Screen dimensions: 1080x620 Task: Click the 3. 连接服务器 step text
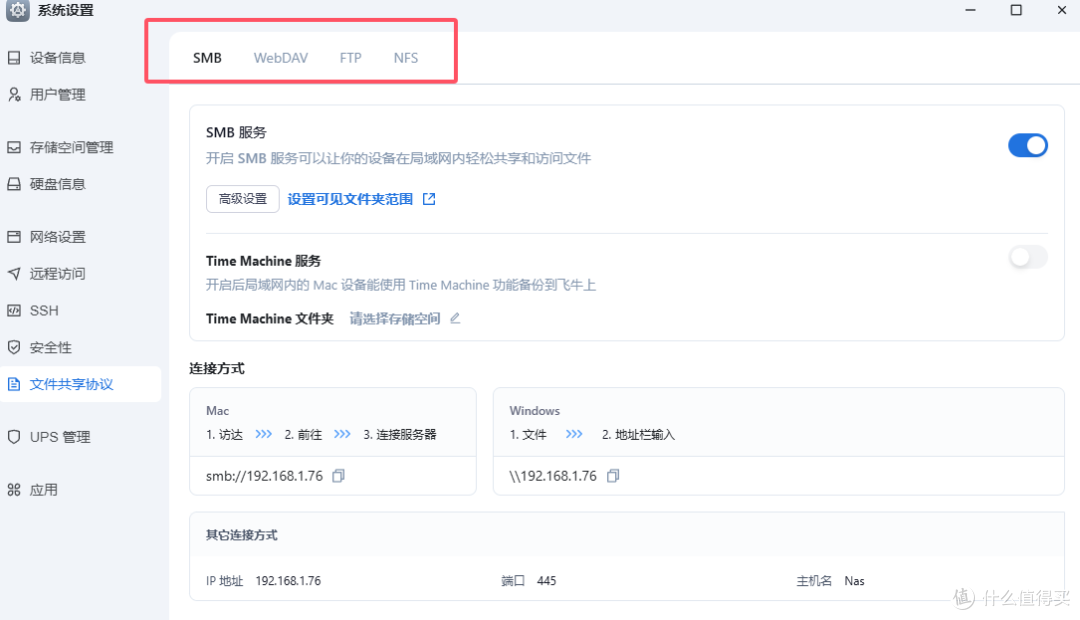click(400, 435)
